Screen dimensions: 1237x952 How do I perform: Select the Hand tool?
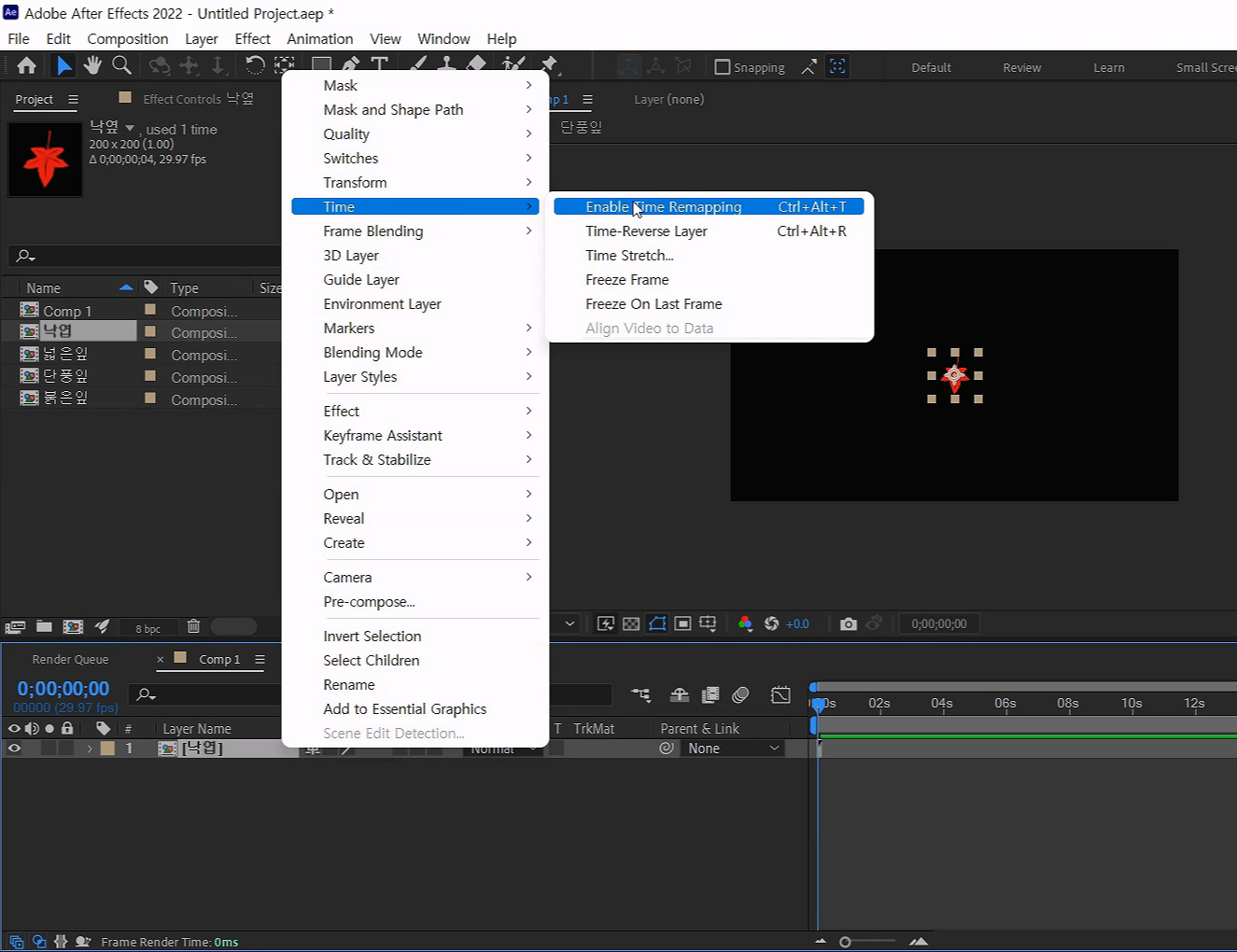coord(92,65)
